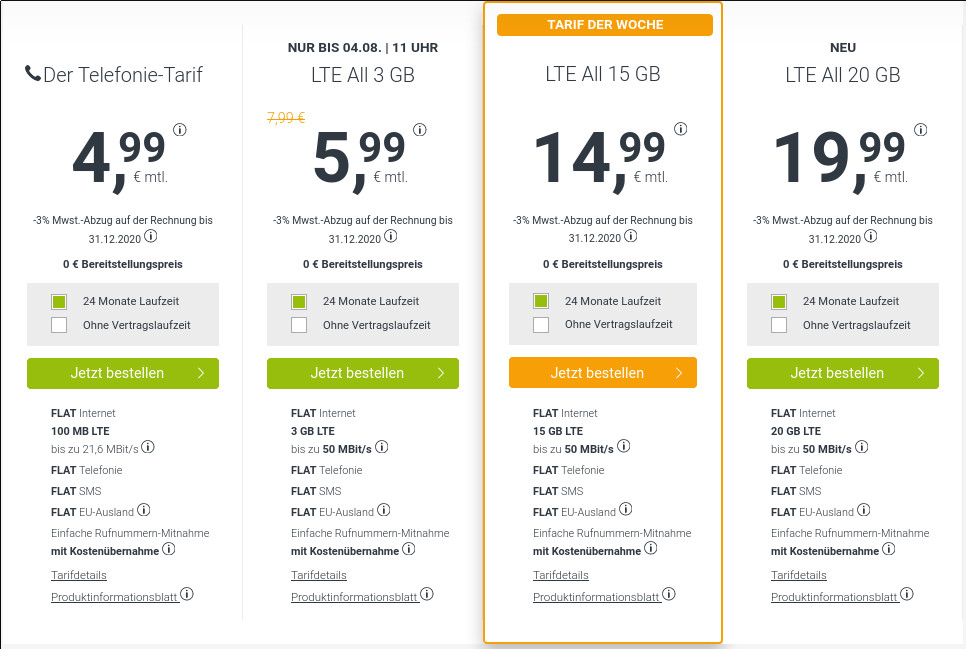Viewport: 966px width, 649px height.
Task: Click the TARIF DER WOCHE badge
Action: (604, 24)
